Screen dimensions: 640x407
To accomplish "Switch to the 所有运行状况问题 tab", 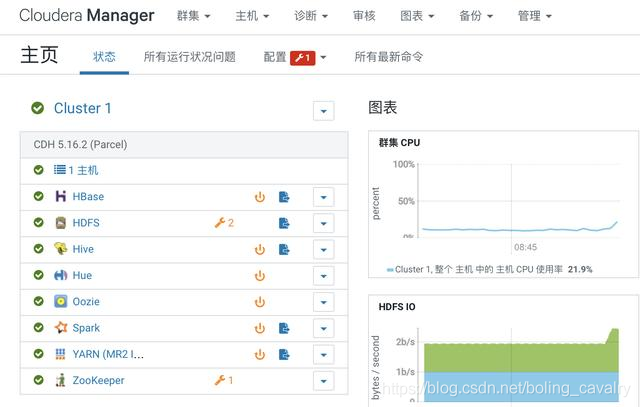I will 190,57.
